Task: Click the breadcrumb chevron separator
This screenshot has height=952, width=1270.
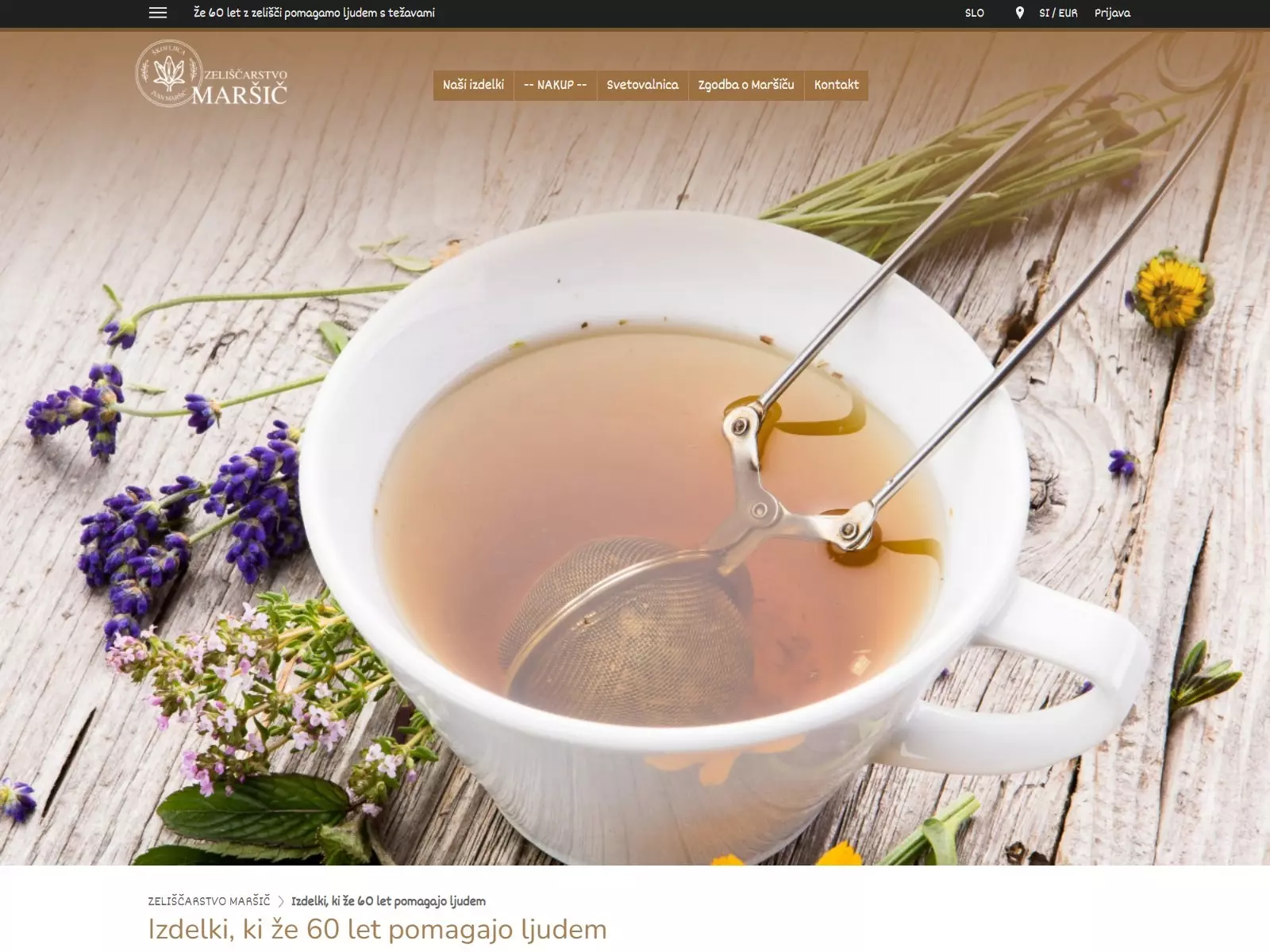Action: point(281,901)
